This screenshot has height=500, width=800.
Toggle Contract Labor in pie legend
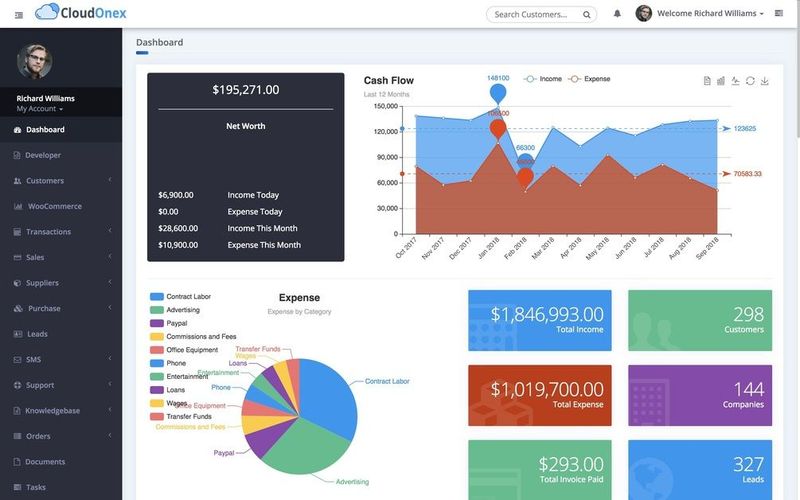coord(180,296)
